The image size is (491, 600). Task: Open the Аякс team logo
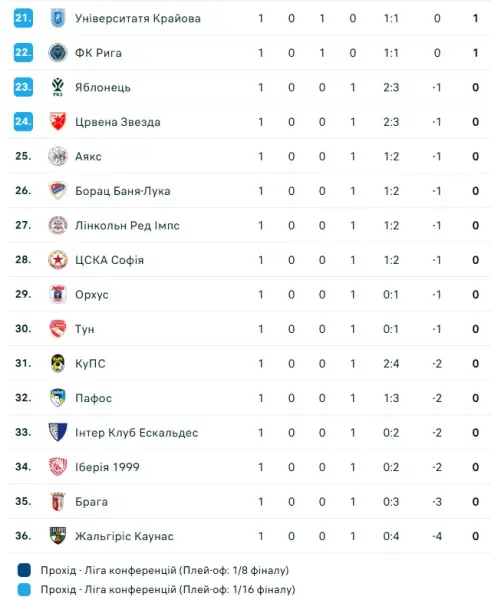click(x=58, y=156)
